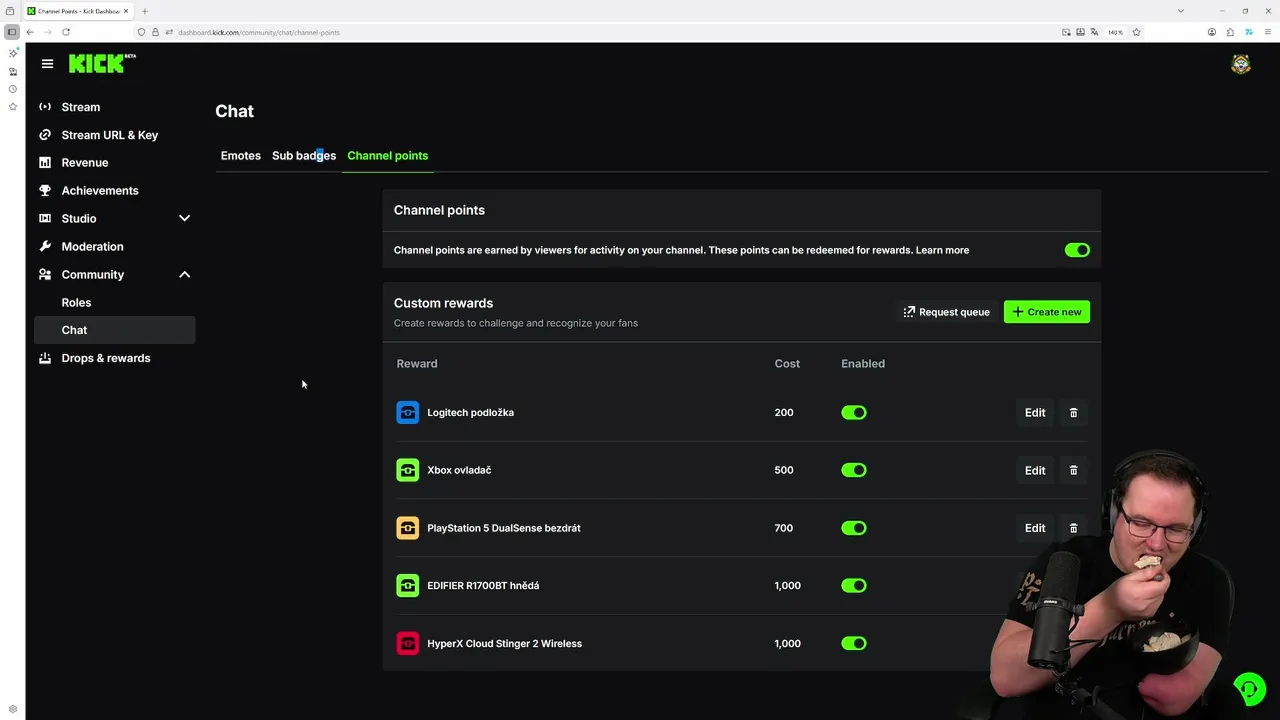Click the Enabled column header
Image resolution: width=1280 pixels, height=720 pixels.
coord(863,364)
